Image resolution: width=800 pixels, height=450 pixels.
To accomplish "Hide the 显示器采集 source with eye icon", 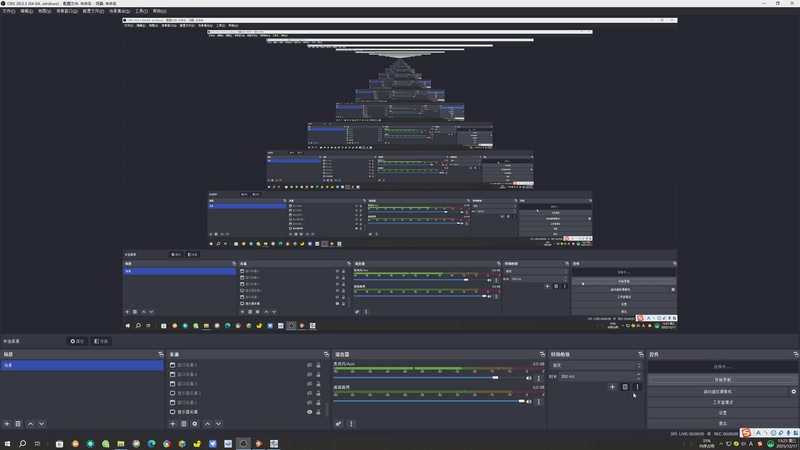I will click(309, 412).
